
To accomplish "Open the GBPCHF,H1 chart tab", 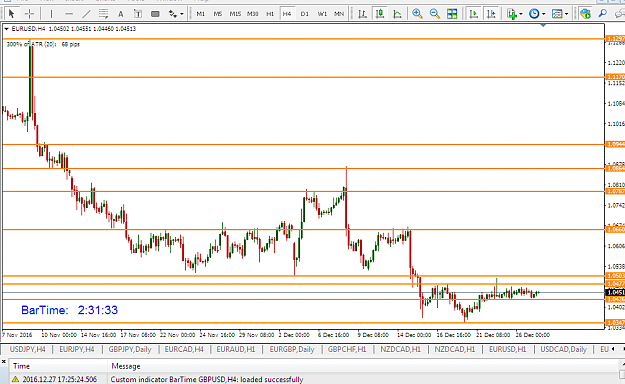I will point(347,349).
